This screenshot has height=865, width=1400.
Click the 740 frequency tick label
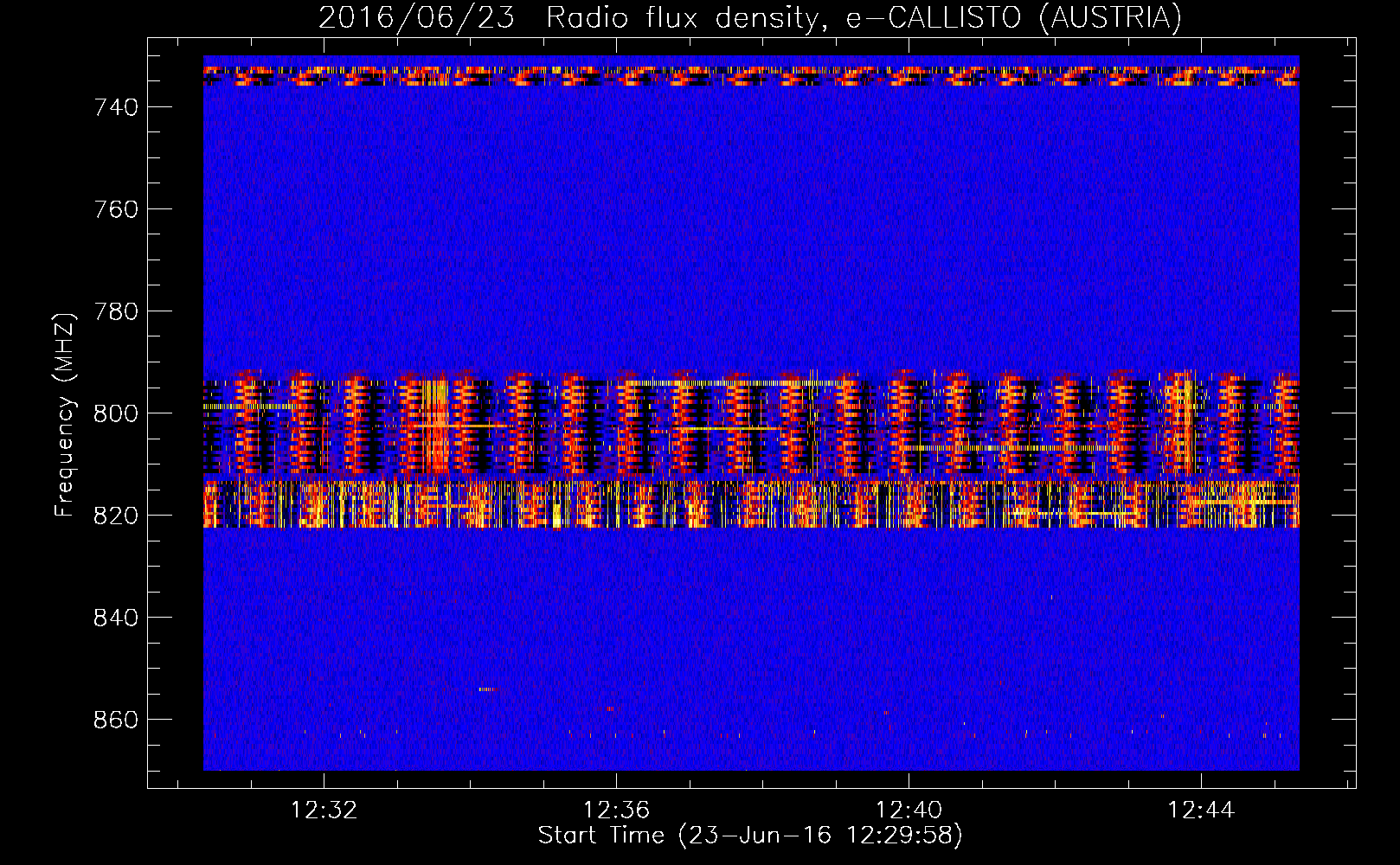(x=116, y=107)
